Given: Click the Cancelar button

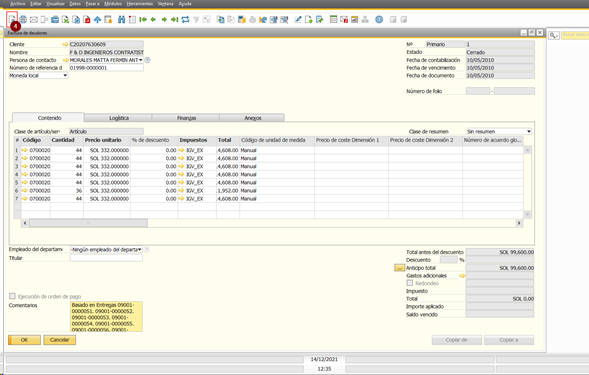Looking at the screenshot, I should (59, 340).
